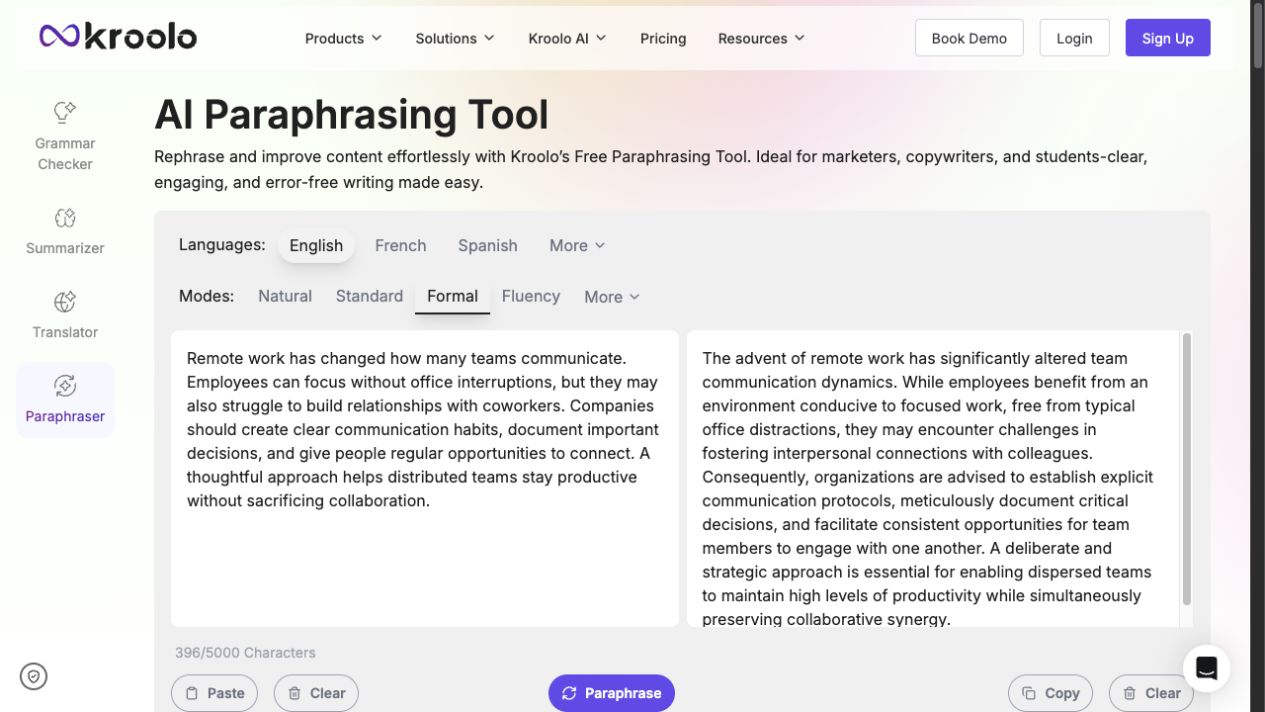Click the paraphrased output text area
The image size is (1265, 712).
pos(932,478)
